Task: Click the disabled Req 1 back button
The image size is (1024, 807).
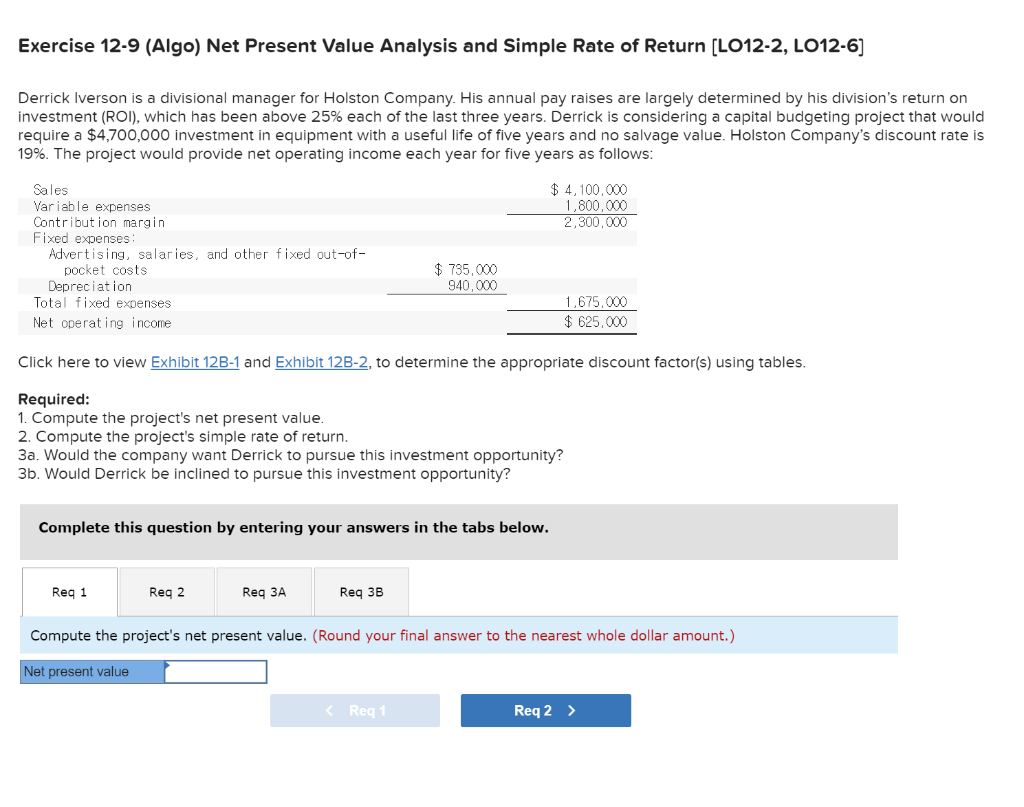Action: pyautogui.click(x=355, y=710)
